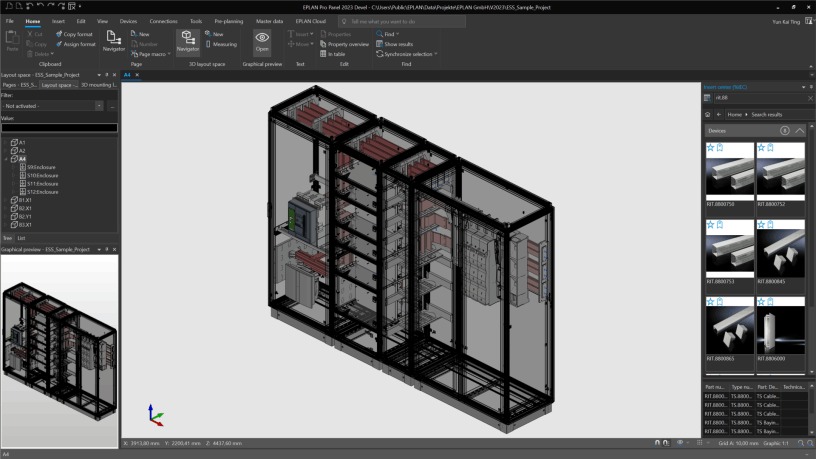The width and height of the screenshot is (816, 459).
Task: Toggle object snap magnet in status bar
Action: (657, 443)
